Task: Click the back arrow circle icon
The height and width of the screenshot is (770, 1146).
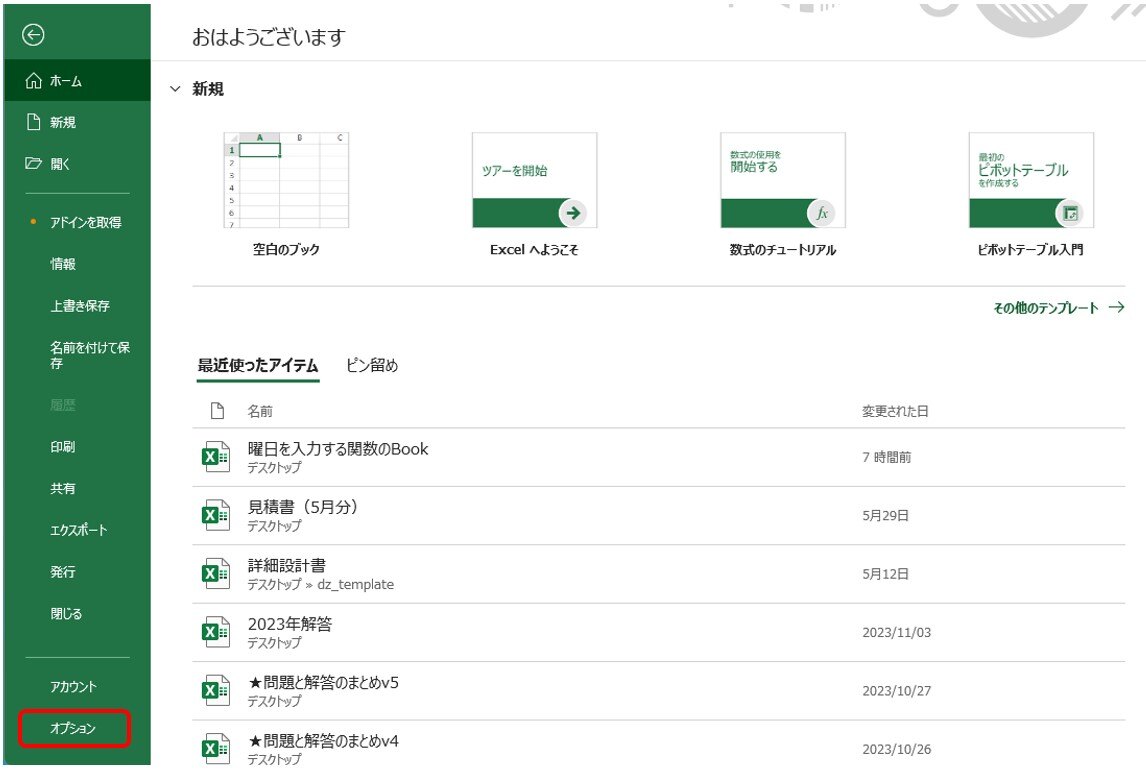Action: [x=33, y=34]
